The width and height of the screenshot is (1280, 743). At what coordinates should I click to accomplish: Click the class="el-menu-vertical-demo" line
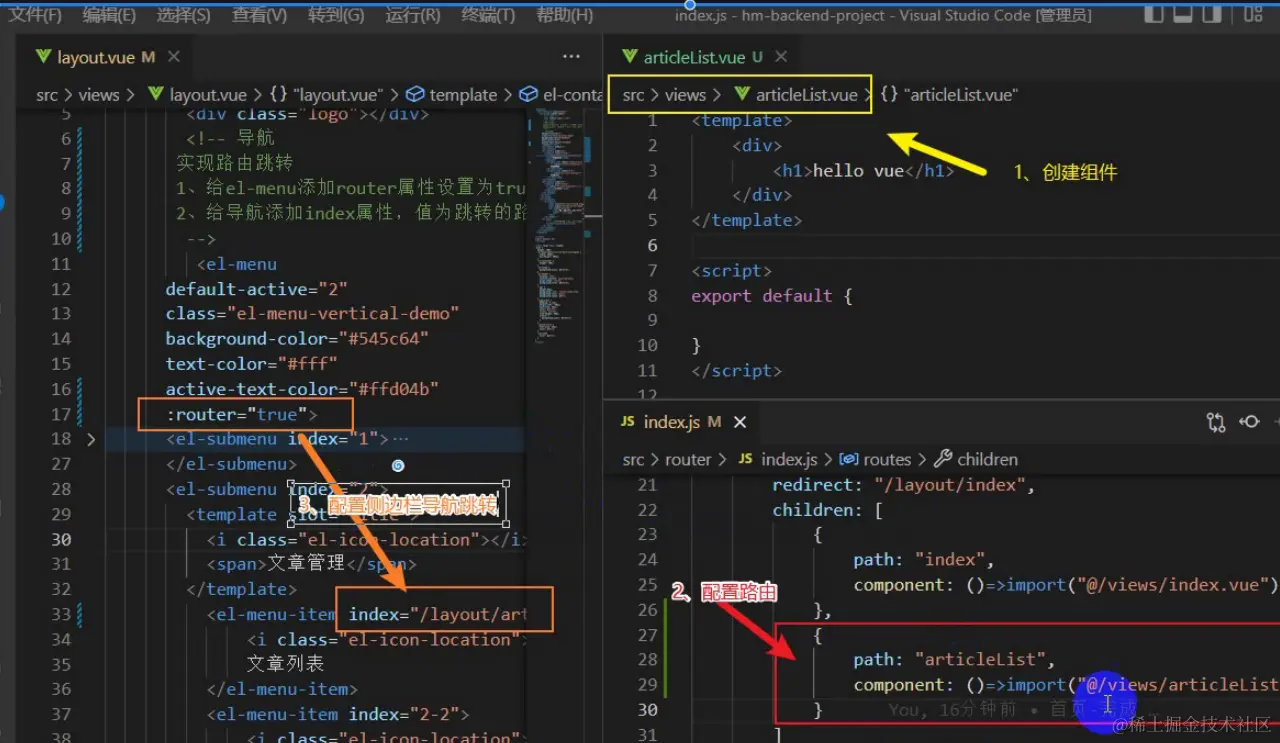coord(312,314)
